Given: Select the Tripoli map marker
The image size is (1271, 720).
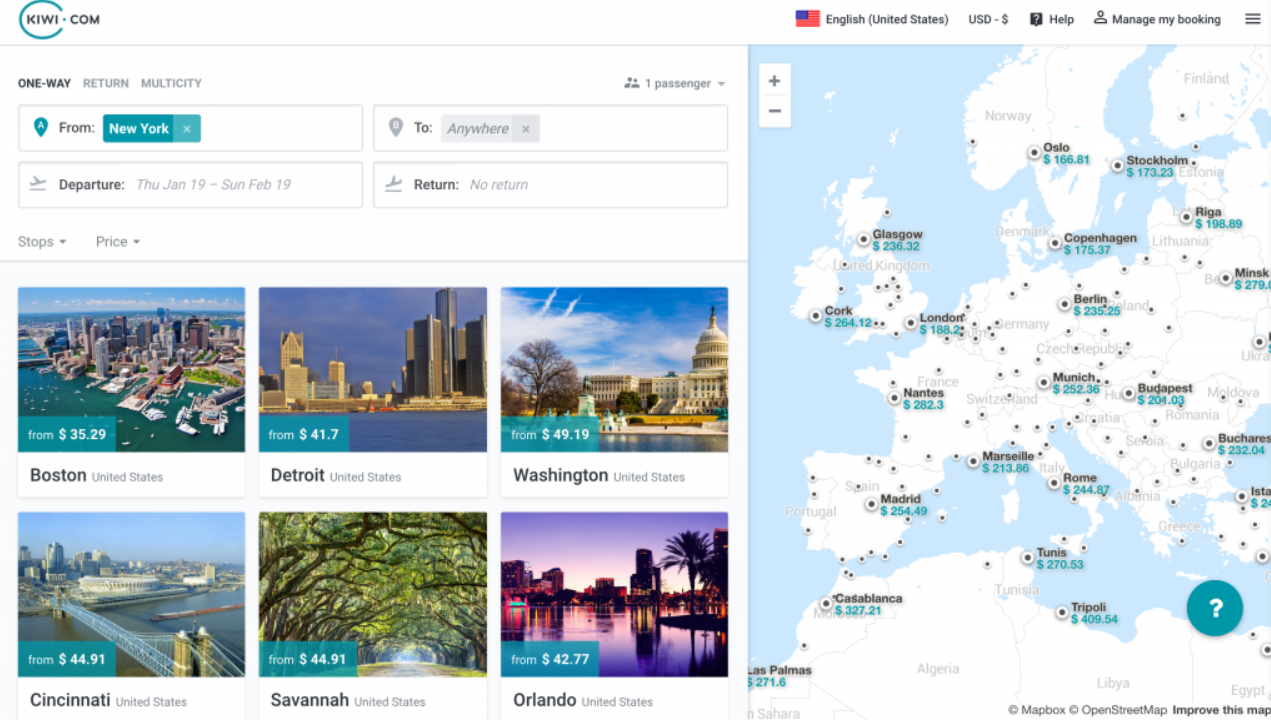Looking at the screenshot, I should tap(1062, 612).
